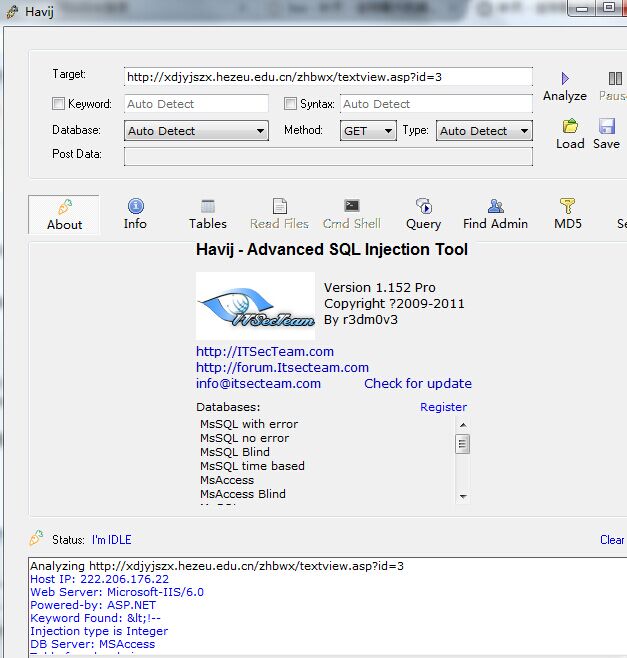Select 'MsSQL no error' in the list
The image size is (627, 658).
click(245, 438)
